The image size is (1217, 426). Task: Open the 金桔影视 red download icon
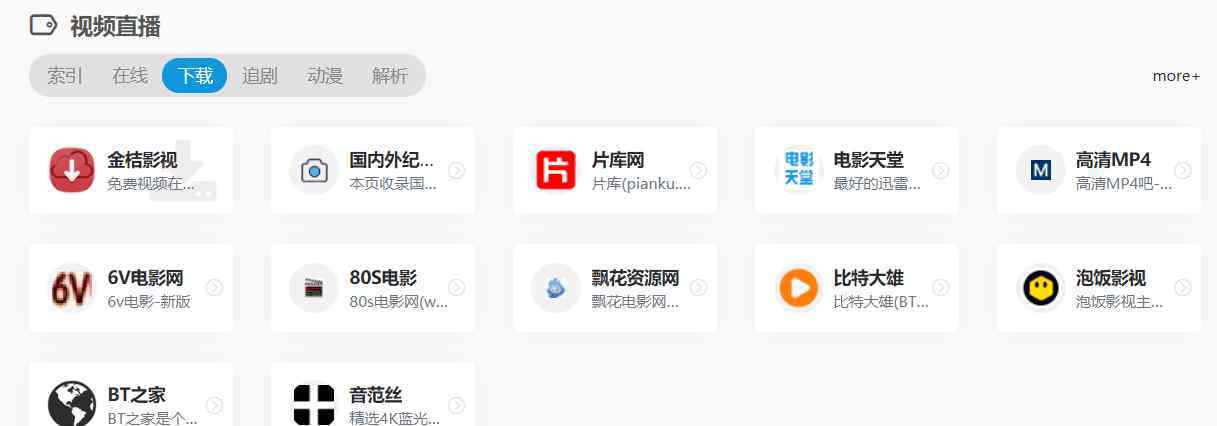coord(72,170)
